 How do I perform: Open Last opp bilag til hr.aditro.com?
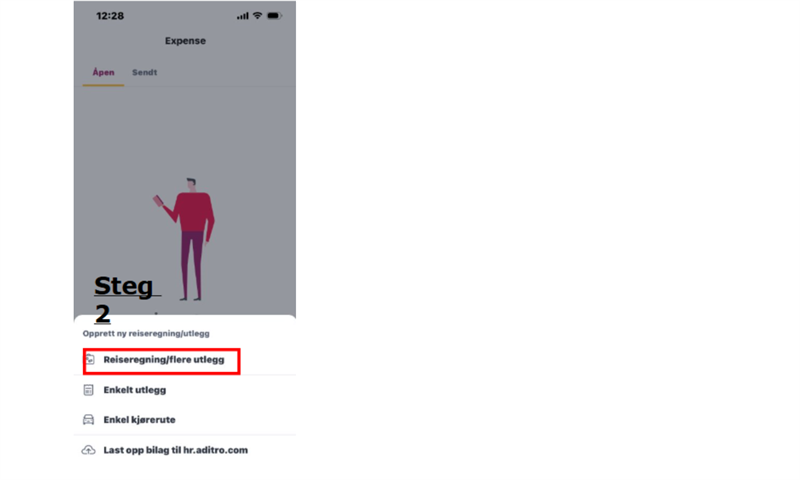176,450
